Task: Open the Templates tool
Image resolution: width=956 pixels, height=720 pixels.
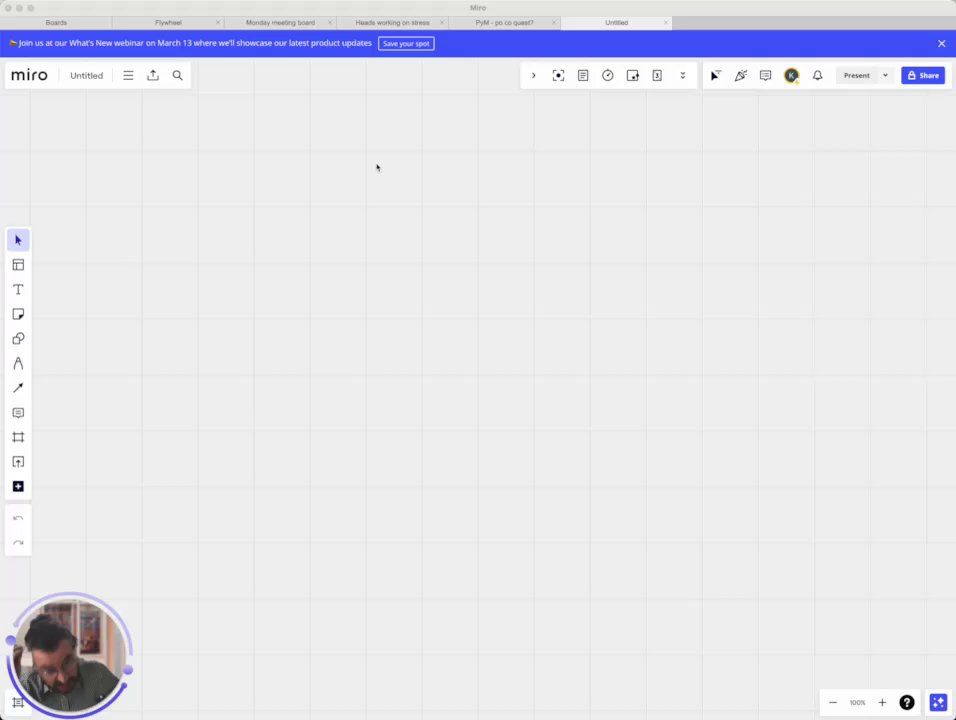Action: click(18, 265)
